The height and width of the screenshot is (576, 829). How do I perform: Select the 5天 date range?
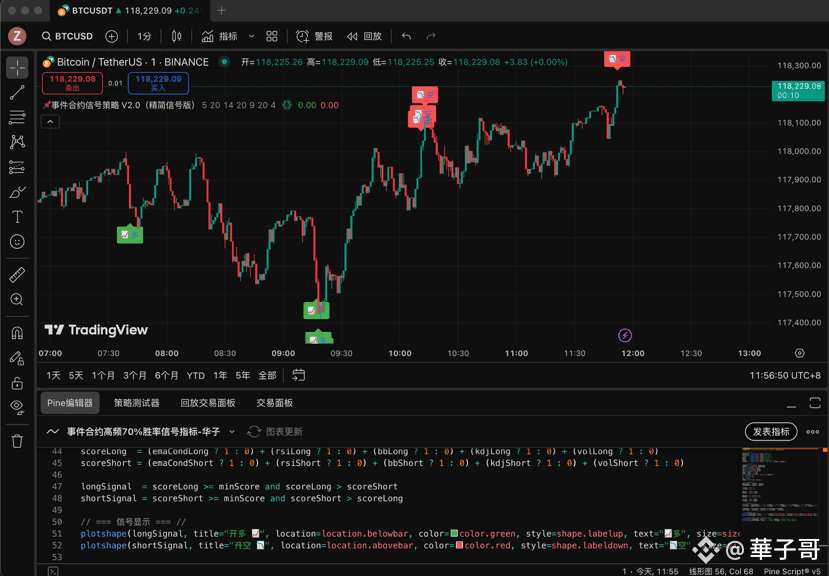coord(76,376)
